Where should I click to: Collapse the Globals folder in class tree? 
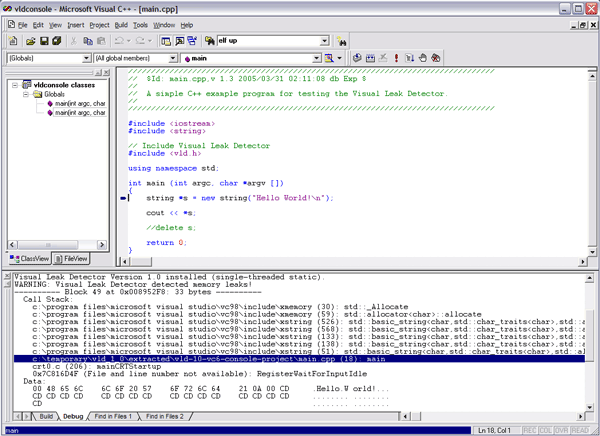click(27, 94)
